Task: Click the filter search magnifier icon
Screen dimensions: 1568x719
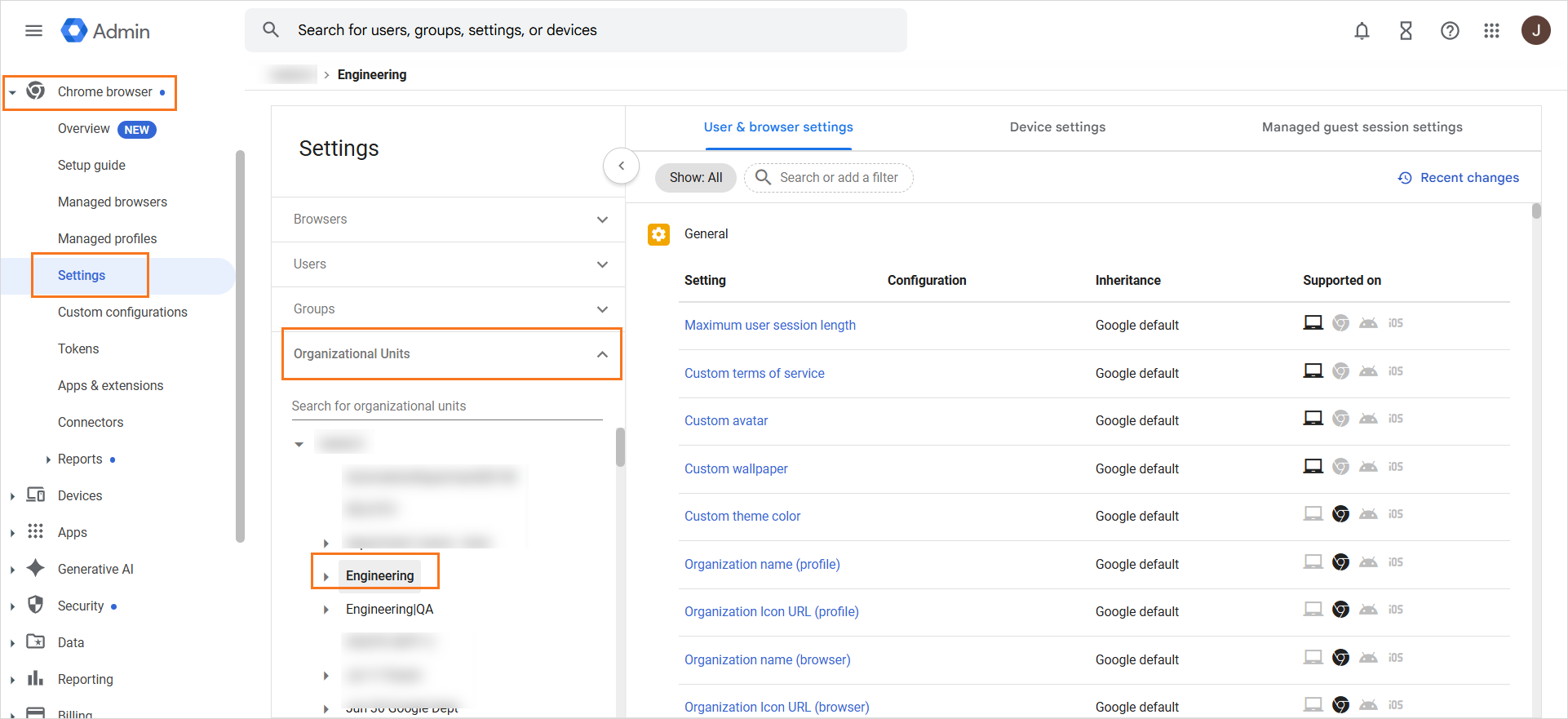Action: coord(763,177)
